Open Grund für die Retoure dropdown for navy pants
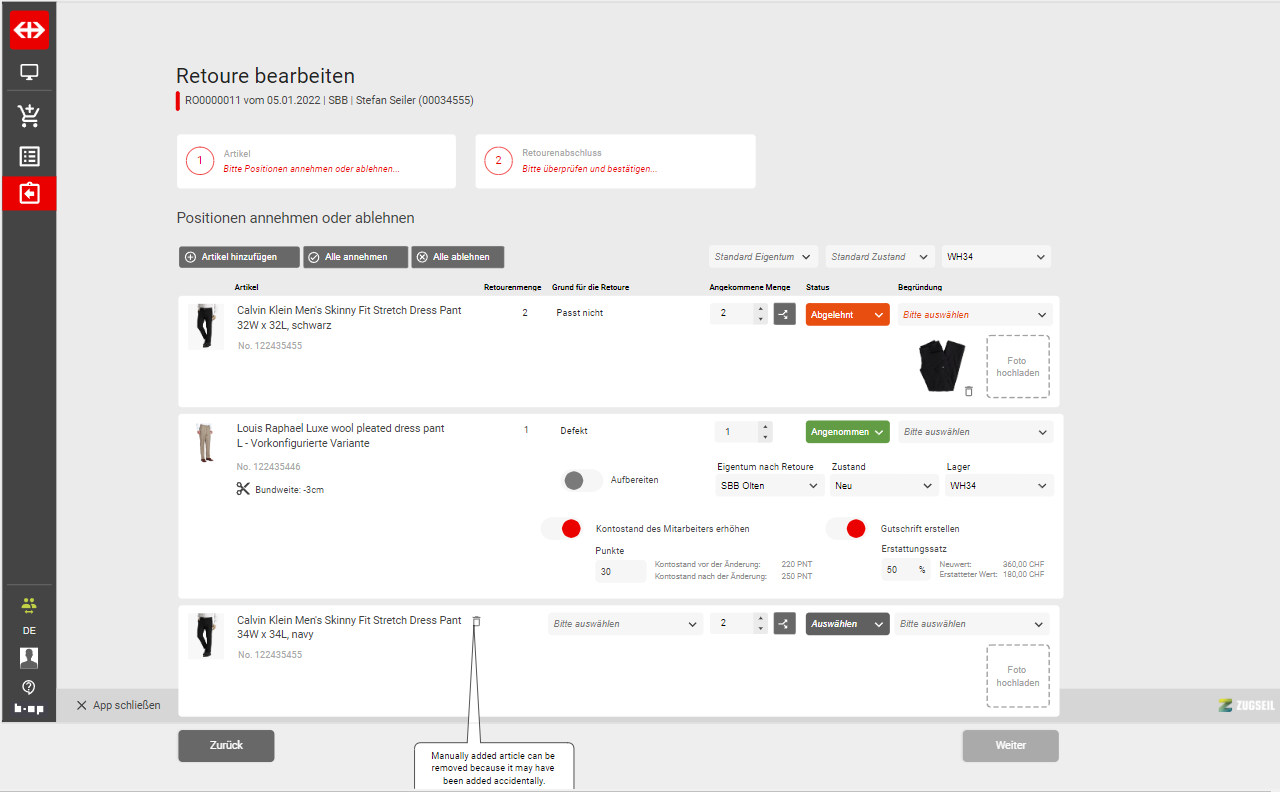The image size is (1280, 792). click(x=625, y=623)
